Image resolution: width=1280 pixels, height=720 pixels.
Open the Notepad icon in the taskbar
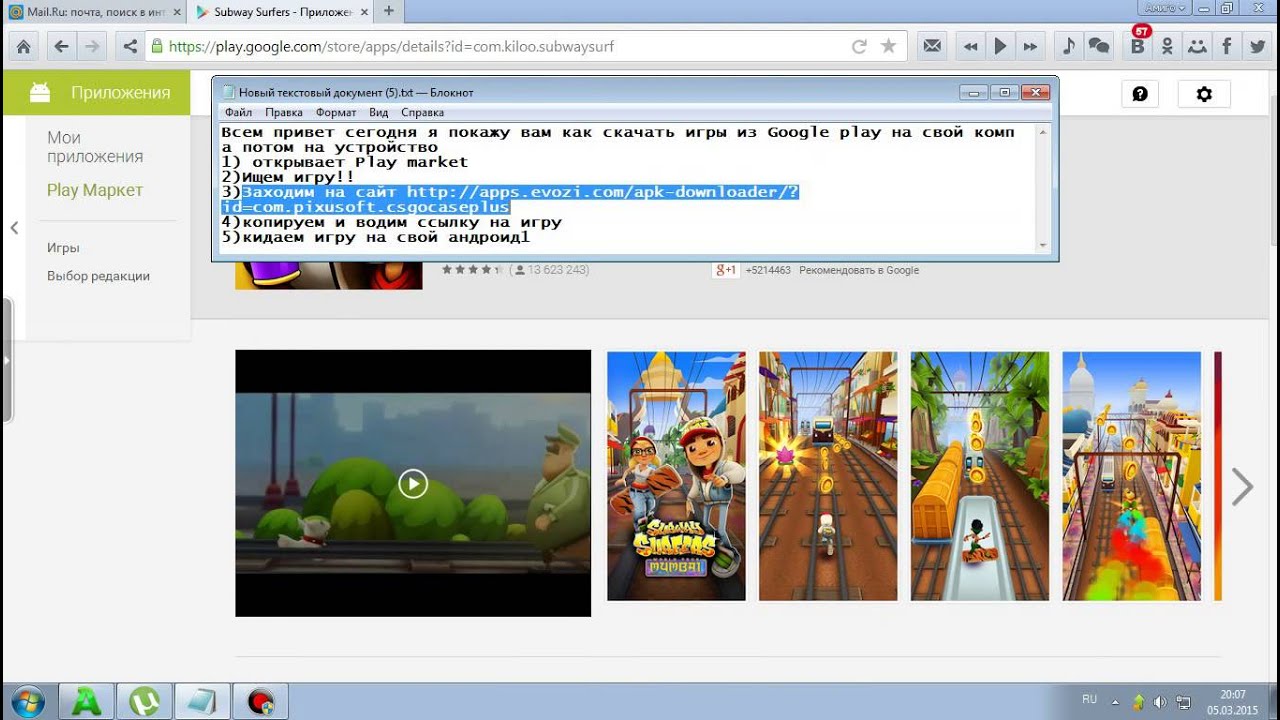click(x=203, y=702)
